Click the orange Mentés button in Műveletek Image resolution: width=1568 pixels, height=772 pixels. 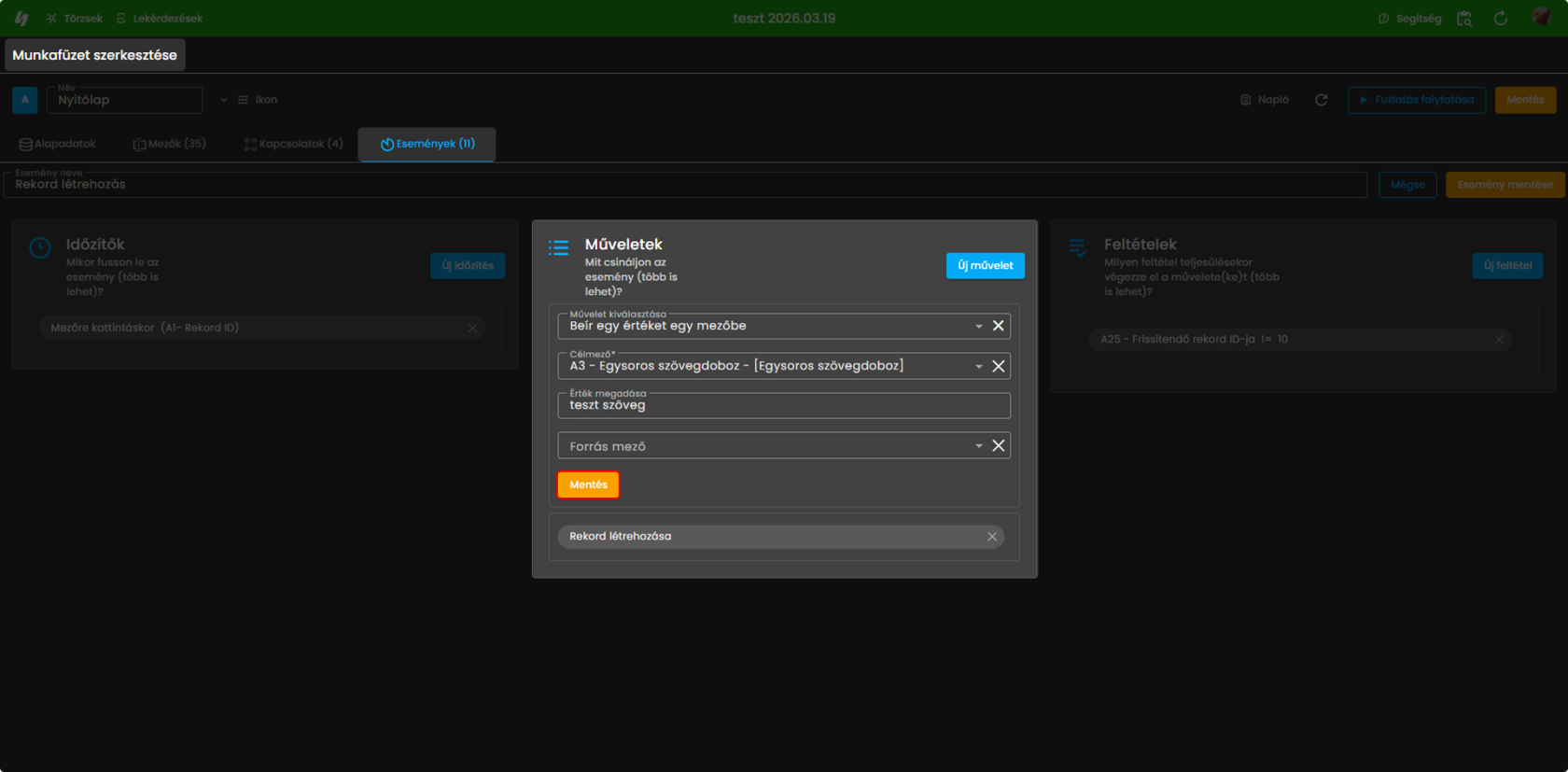coord(588,484)
